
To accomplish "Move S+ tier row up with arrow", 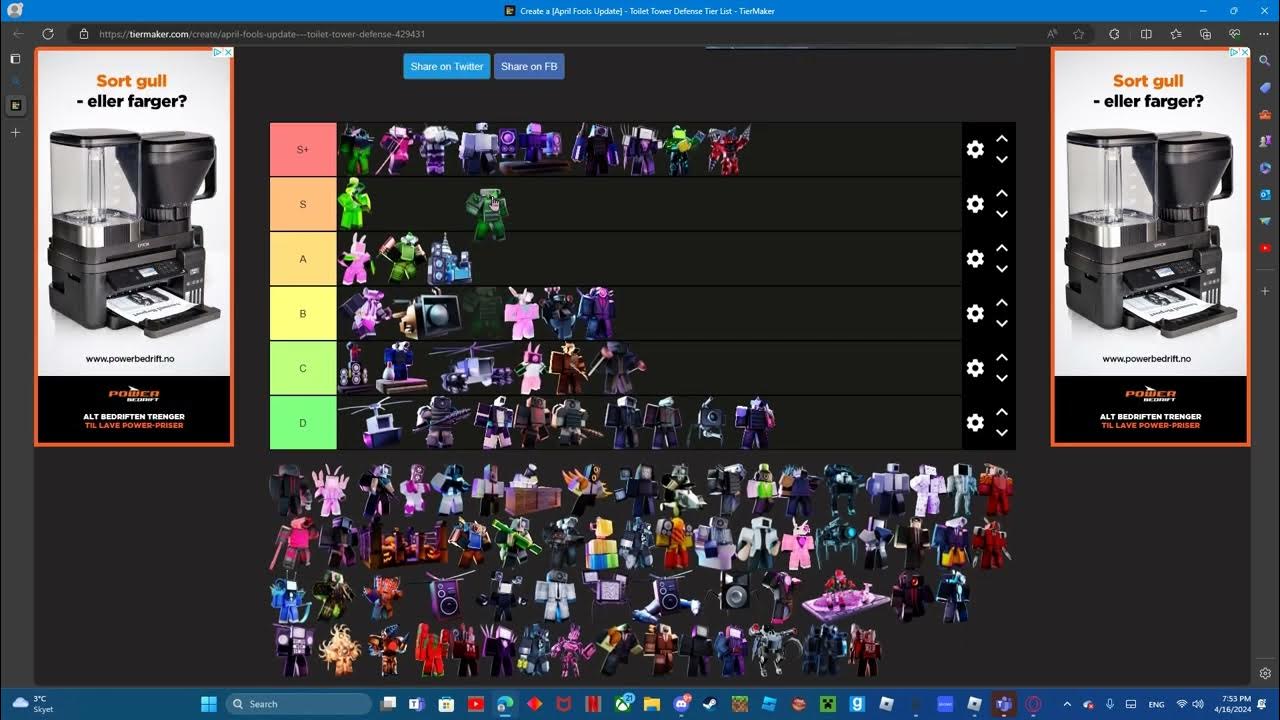I will click(x=1001, y=139).
